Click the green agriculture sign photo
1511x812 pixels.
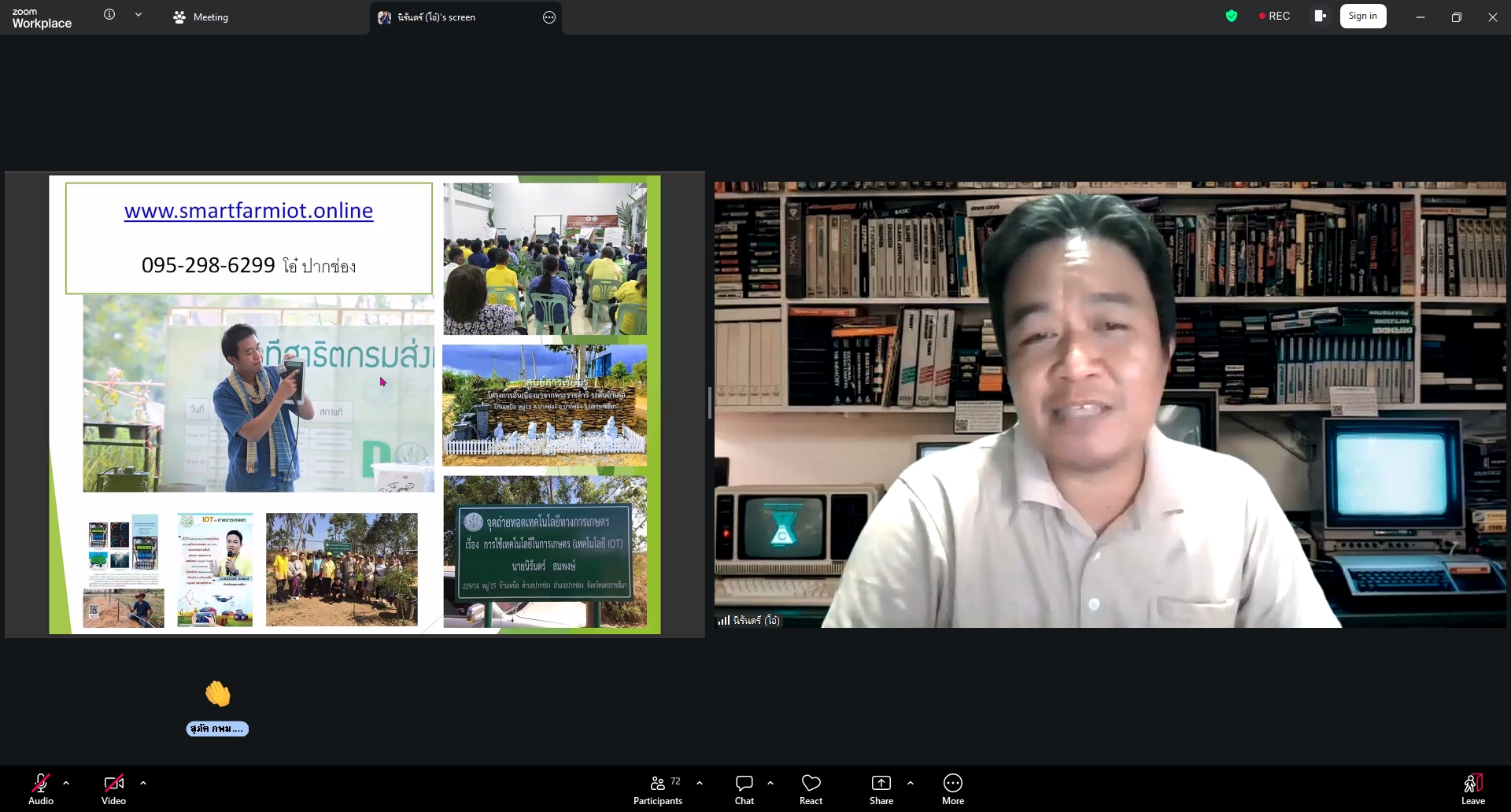[x=545, y=552]
